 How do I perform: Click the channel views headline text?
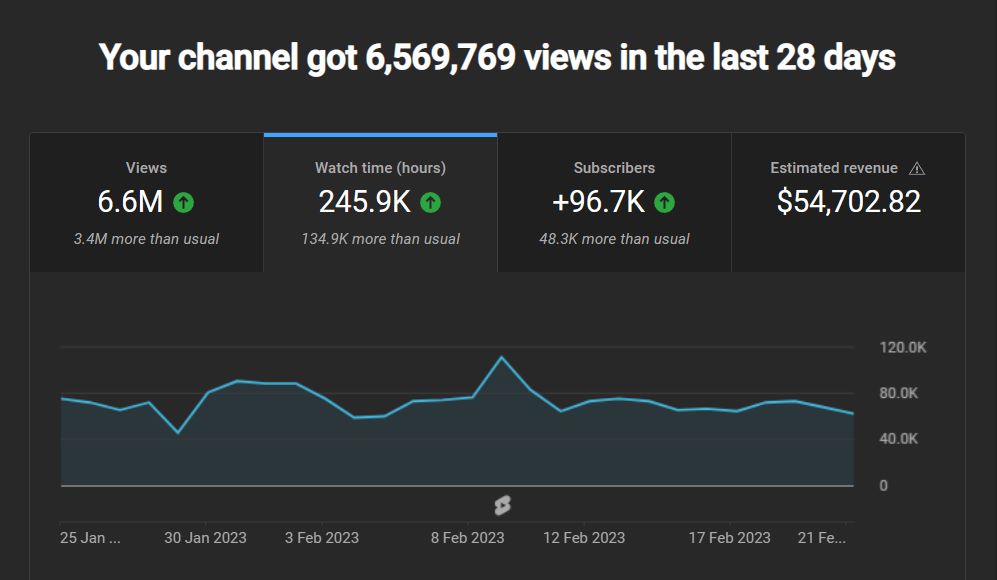point(497,58)
